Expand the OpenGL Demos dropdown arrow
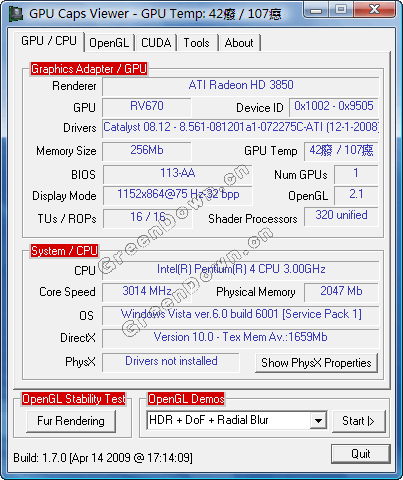The image size is (403, 480). coord(318,420)
